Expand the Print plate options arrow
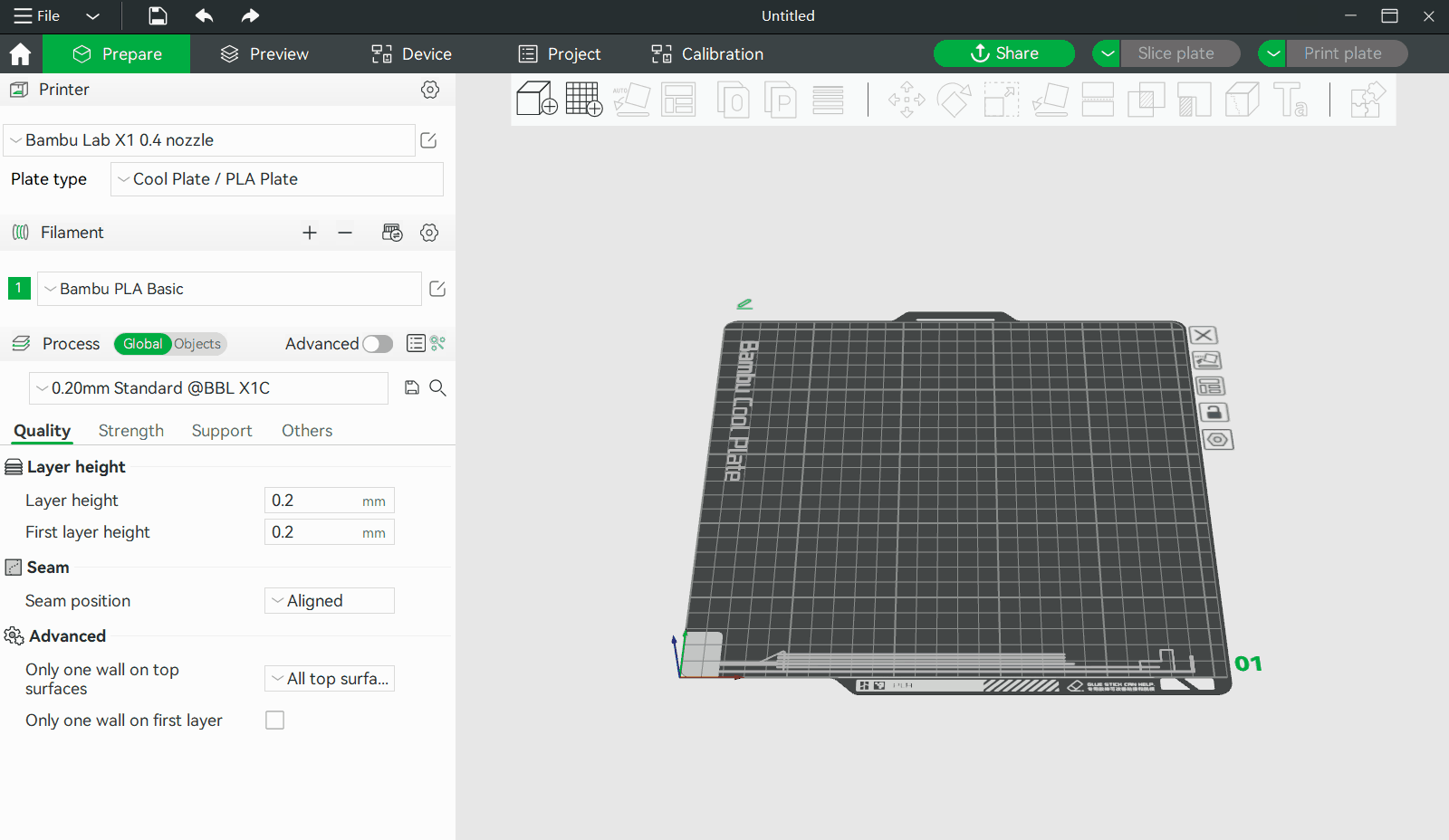The width and height of the screenshot is (1449, 840). [x=1272, y=53]
